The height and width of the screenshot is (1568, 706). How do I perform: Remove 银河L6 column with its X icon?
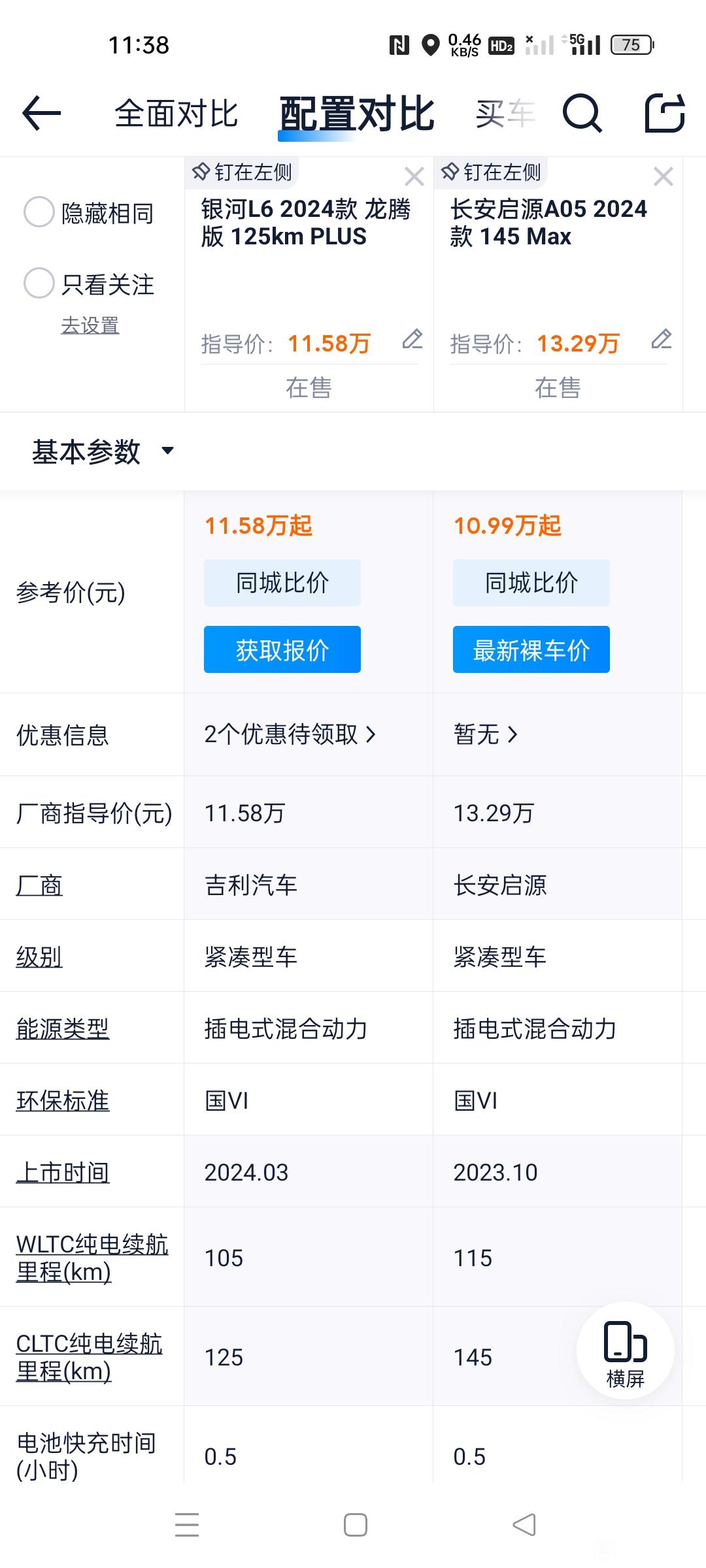[414, 176]
